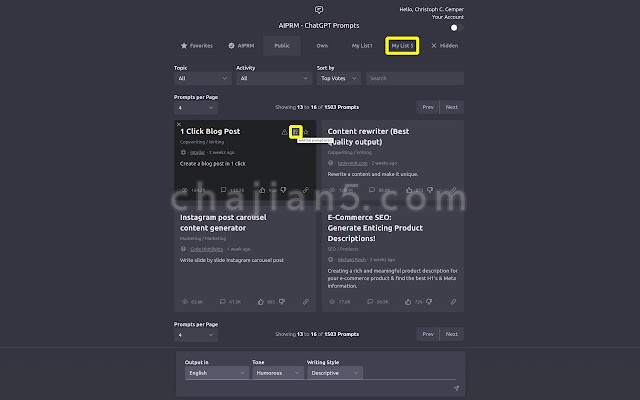Click comments icon on Content rewriter card
Screen dimensions: 640x400
(x=371, y=190)
